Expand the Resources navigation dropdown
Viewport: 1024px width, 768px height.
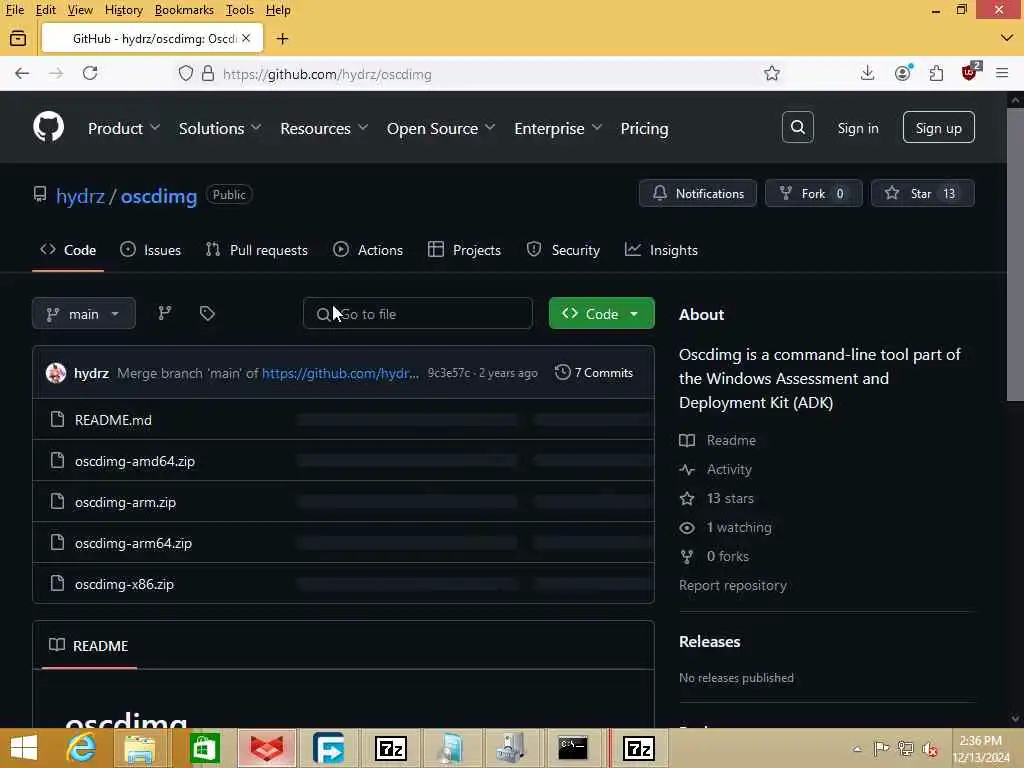coord(324,128)
